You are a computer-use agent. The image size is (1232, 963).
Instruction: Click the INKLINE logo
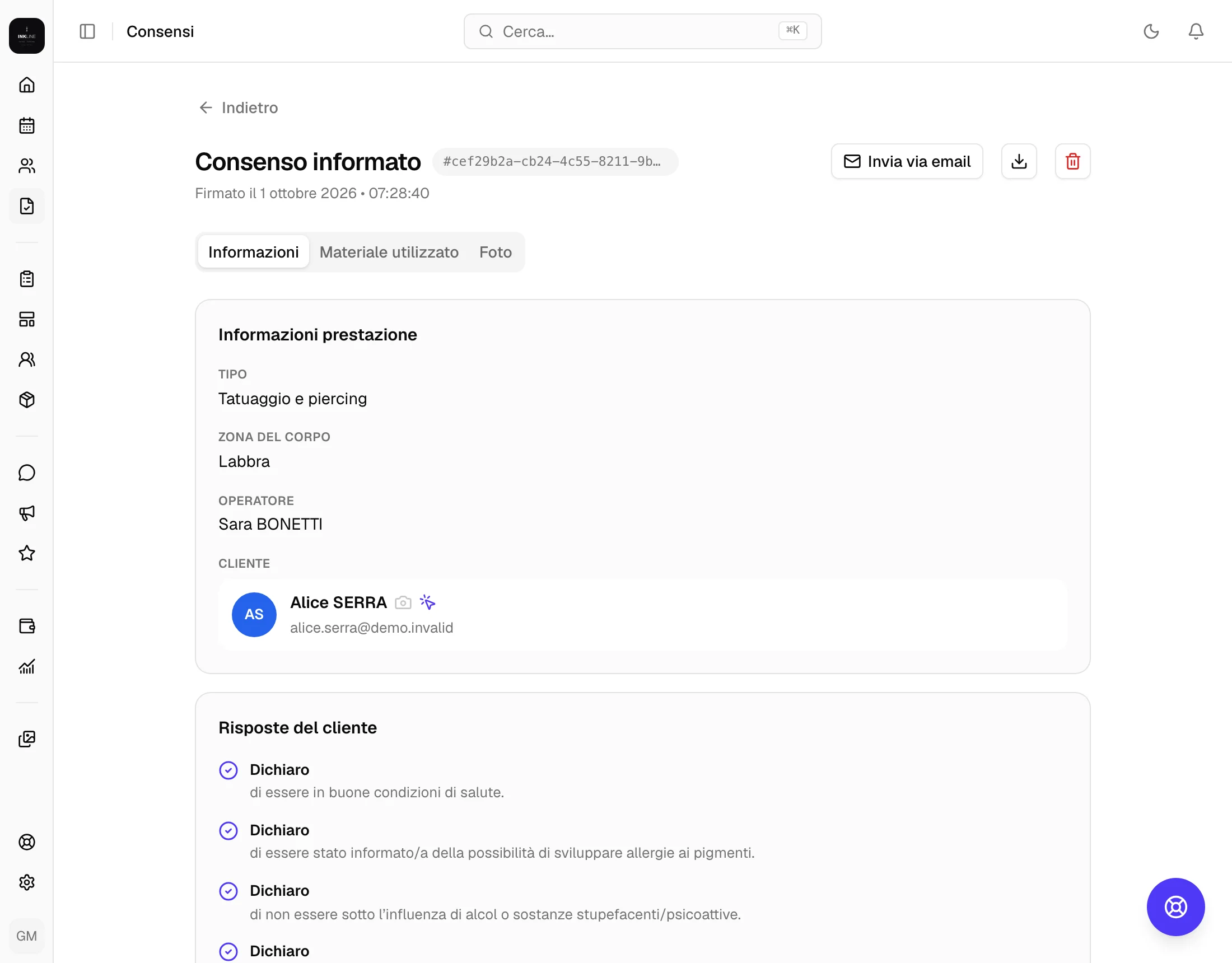pyautogui.click(x=26, y=36)
